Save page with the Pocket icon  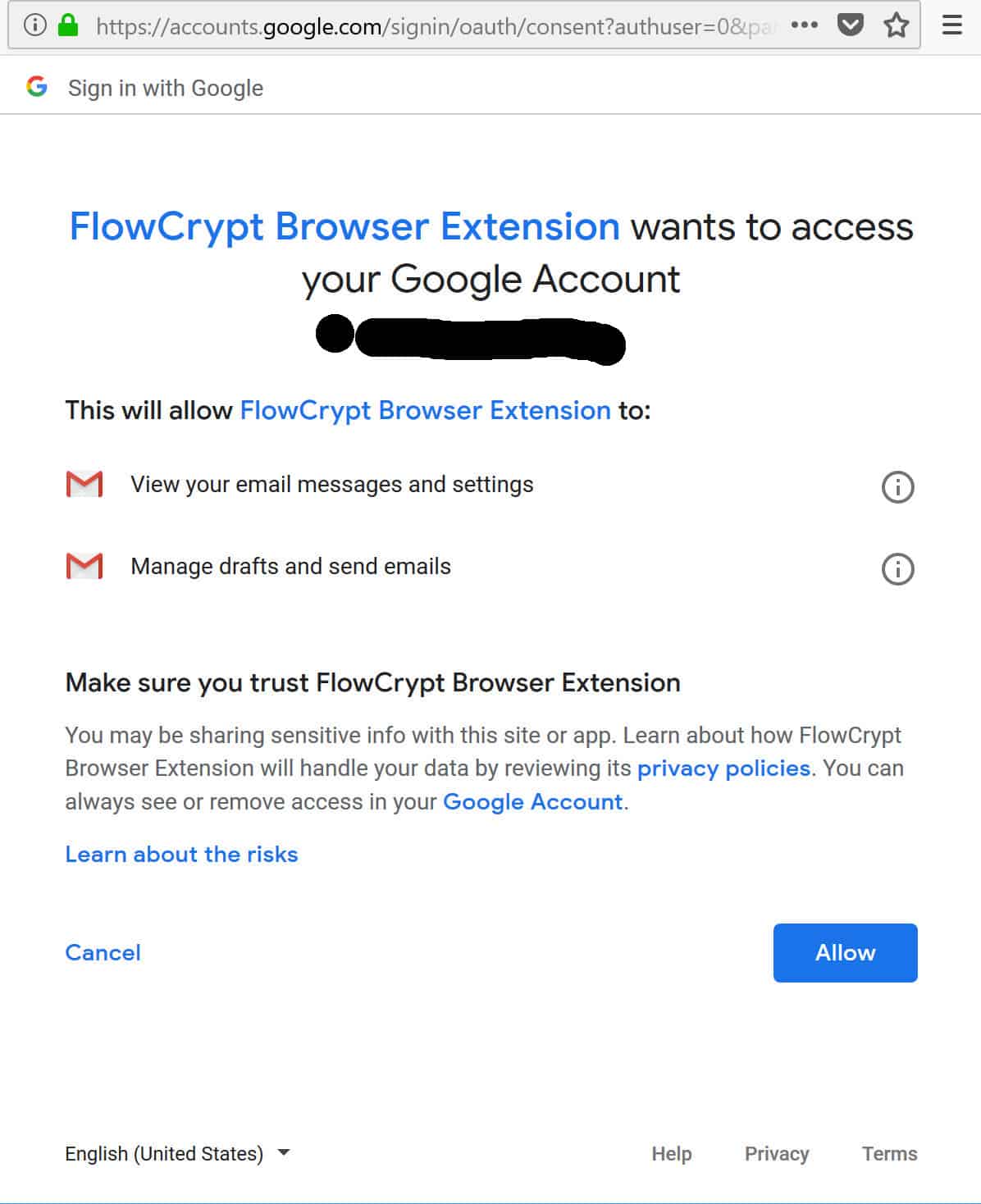tap(851, 25)
